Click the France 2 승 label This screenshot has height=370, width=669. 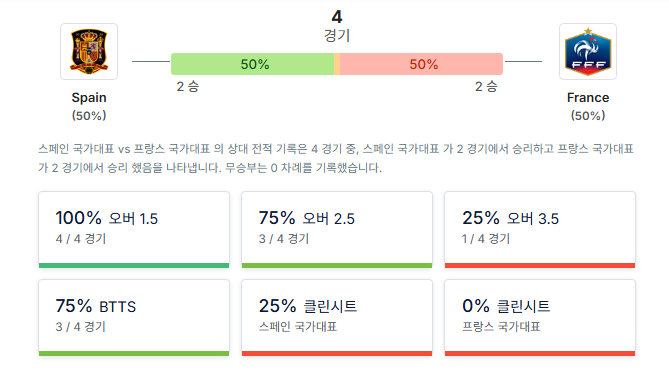coord(486,87)
